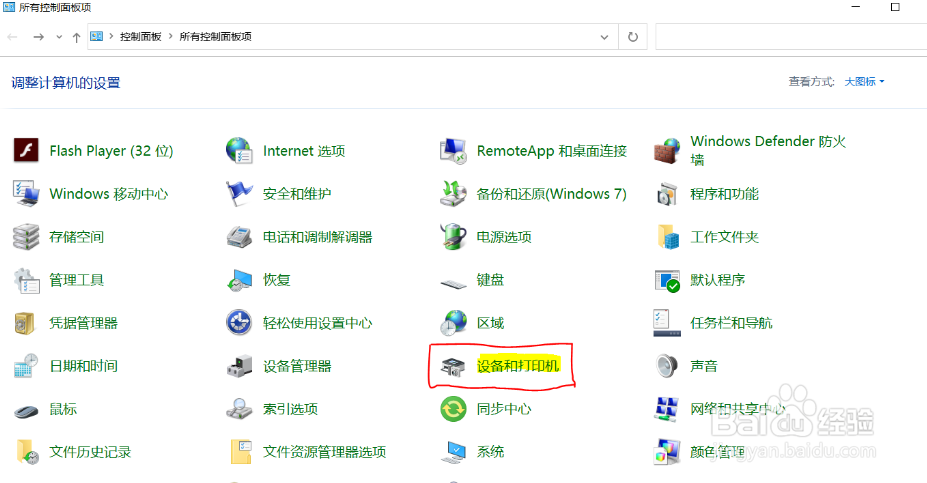Click the 管理工具 icon
Image resolution: width=927 pixels, height=483 pixels.
[x=26, y=280]
